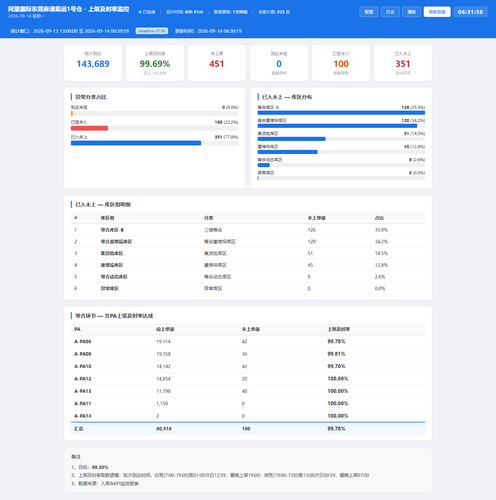Click the blue 77.8% progress bar
Image resolution: width=496 pixels, height=500 pixels.
tap(136, 143)
